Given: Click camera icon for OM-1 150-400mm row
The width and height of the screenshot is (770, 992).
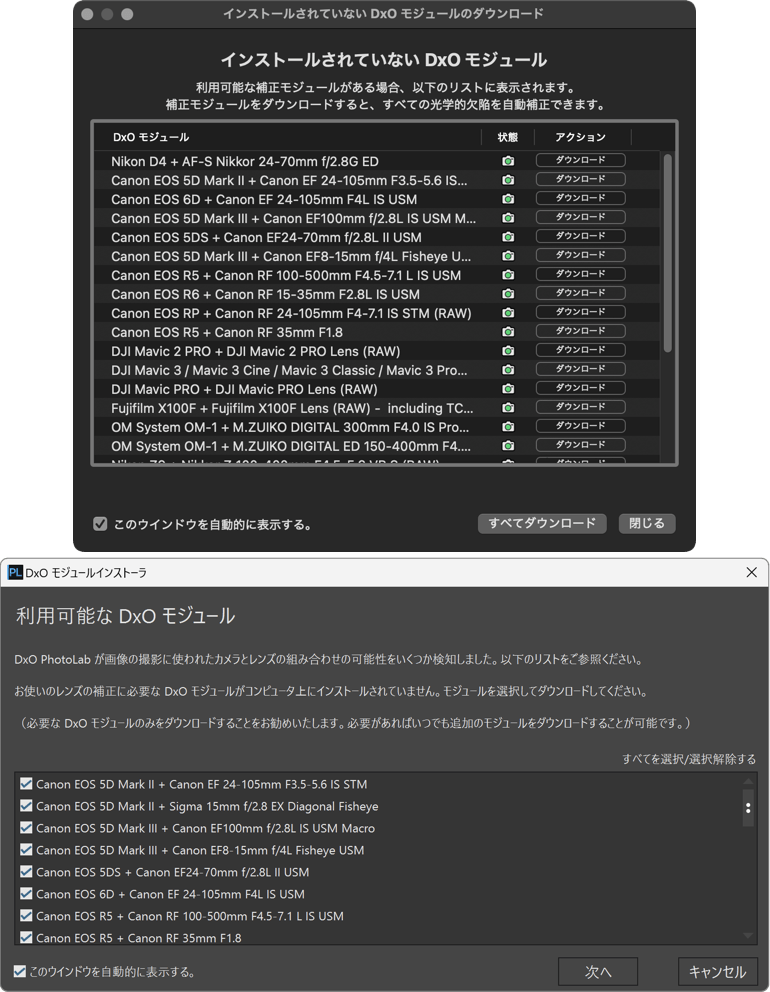Looking at the screenshot, I should 507,446.
